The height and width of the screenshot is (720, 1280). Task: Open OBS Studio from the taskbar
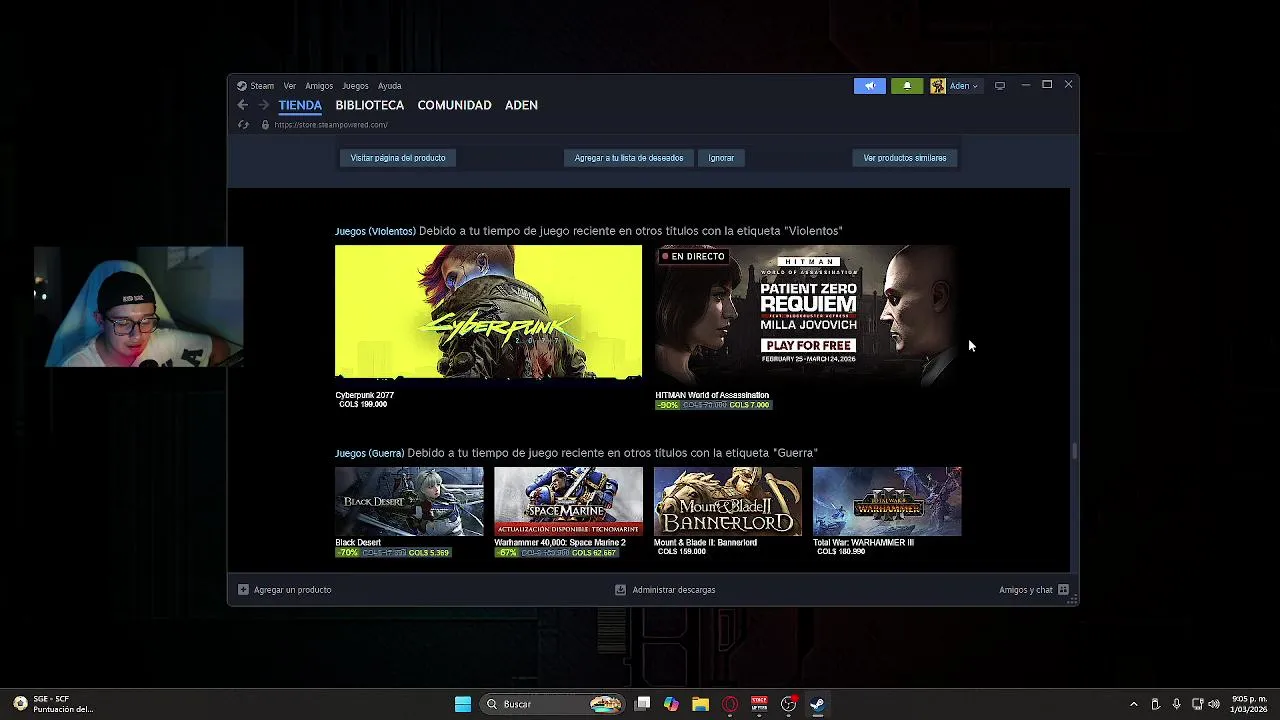(788, 704)
